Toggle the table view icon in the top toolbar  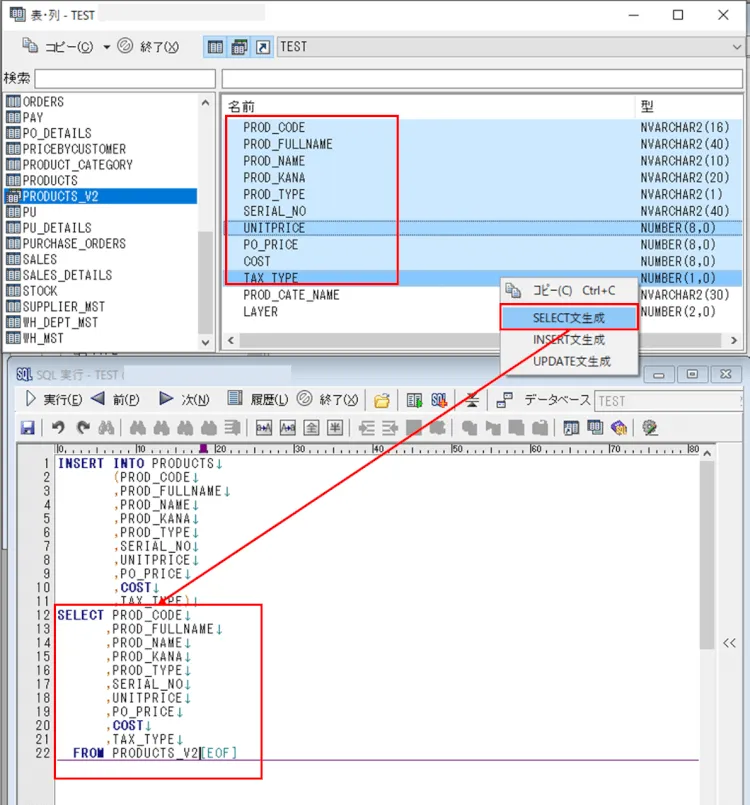click(215, 47)
